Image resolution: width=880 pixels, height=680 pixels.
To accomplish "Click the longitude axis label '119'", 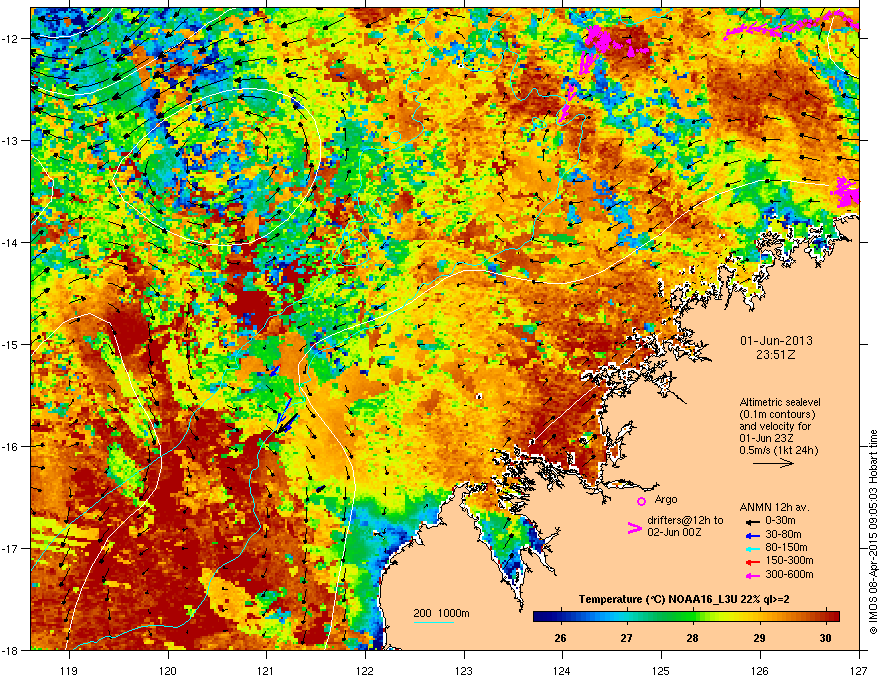I will pos(69,670).
